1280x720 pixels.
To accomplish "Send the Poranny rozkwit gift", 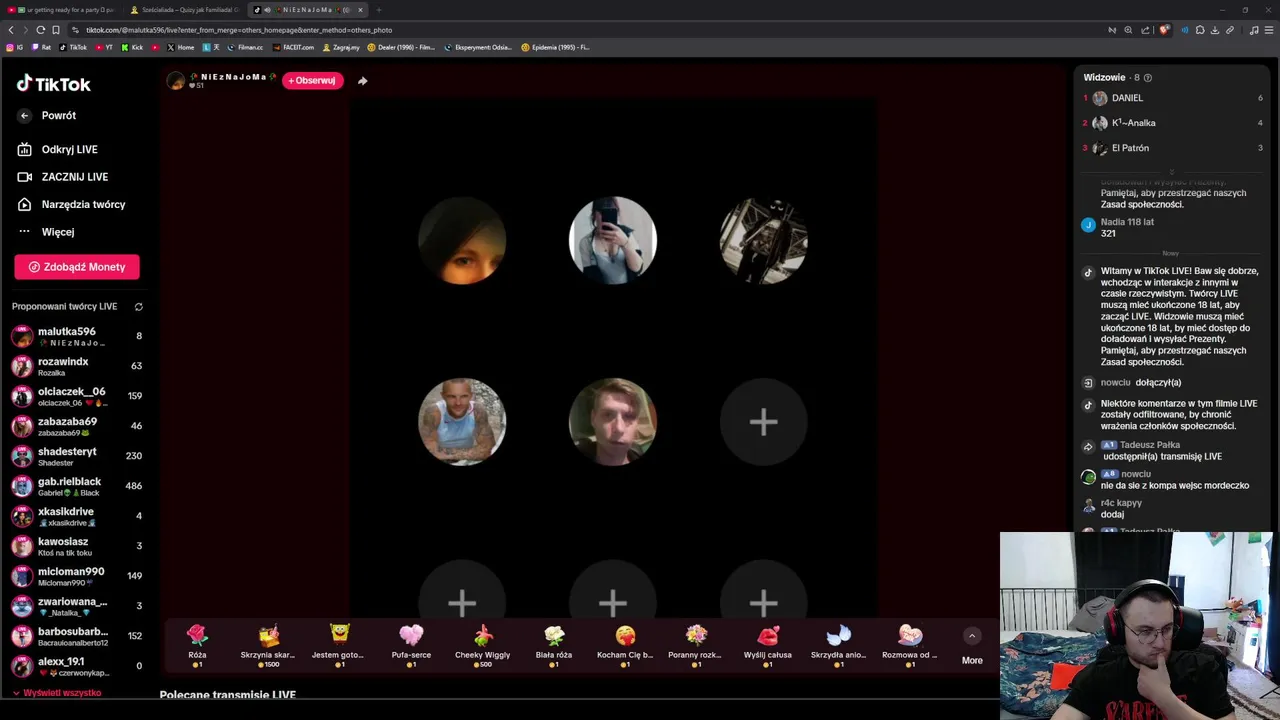I will click(697, 645).
